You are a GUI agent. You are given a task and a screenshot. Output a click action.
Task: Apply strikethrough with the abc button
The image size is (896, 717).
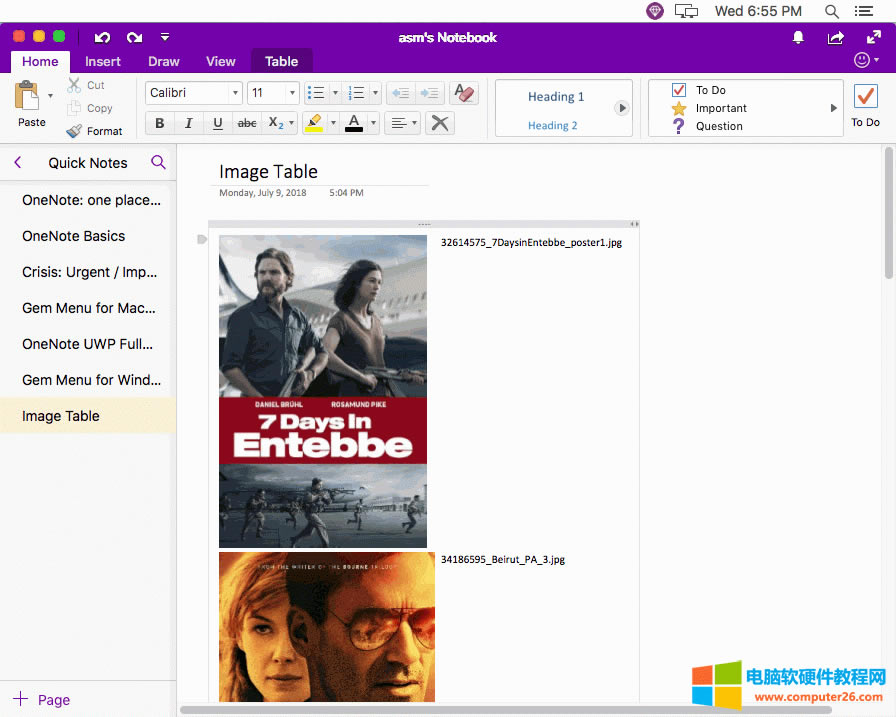(x=245, y=123)
